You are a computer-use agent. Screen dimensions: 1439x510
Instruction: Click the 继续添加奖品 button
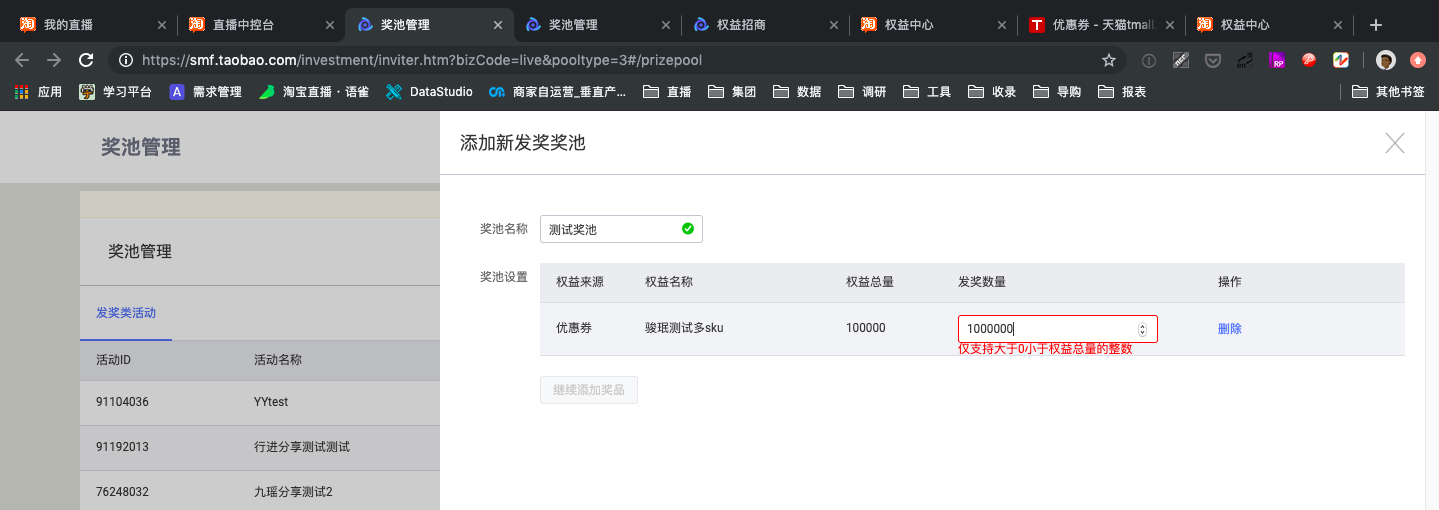[x=589, y=390]
